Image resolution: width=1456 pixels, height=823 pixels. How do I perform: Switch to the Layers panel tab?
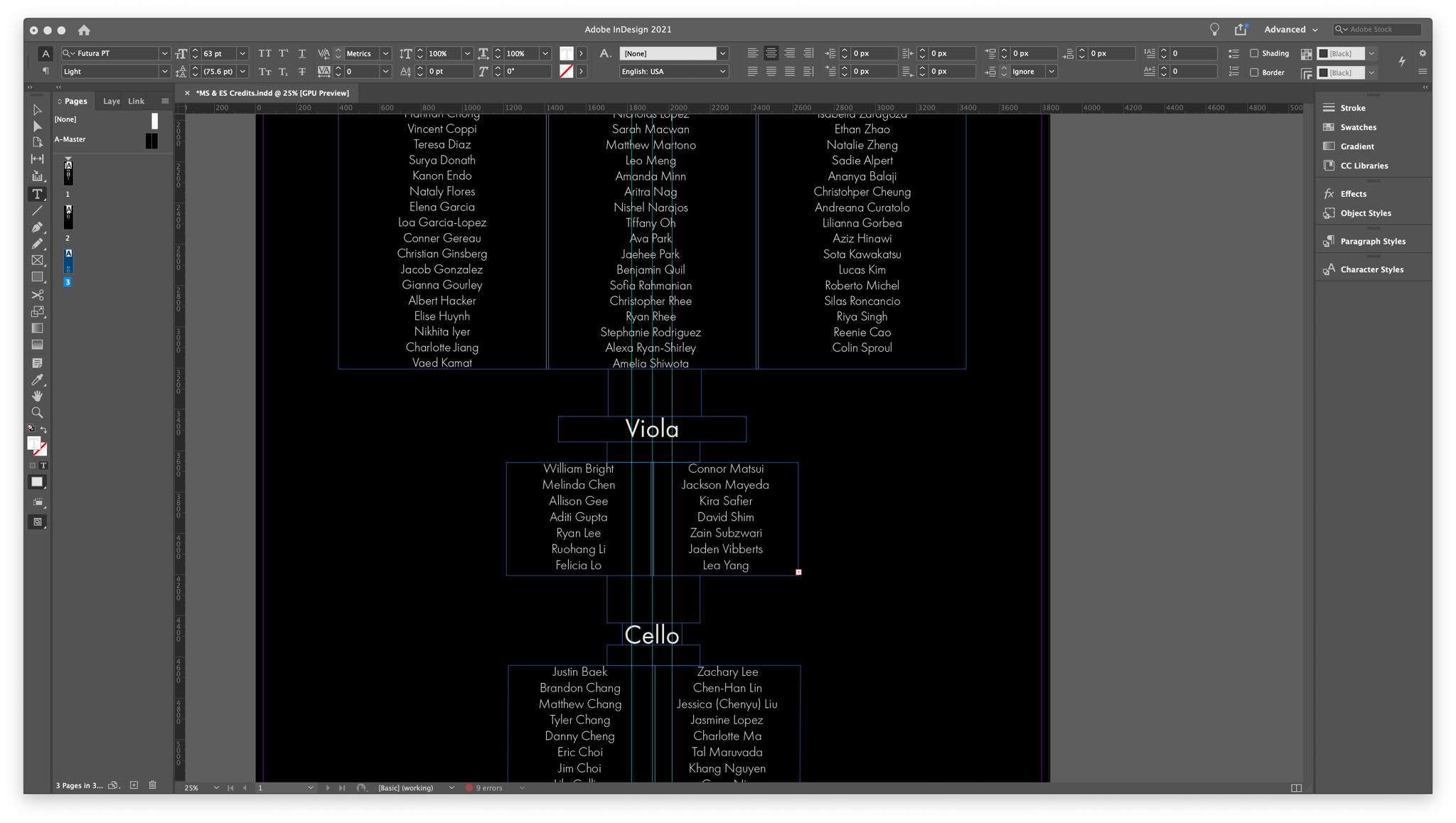[112, 101]
